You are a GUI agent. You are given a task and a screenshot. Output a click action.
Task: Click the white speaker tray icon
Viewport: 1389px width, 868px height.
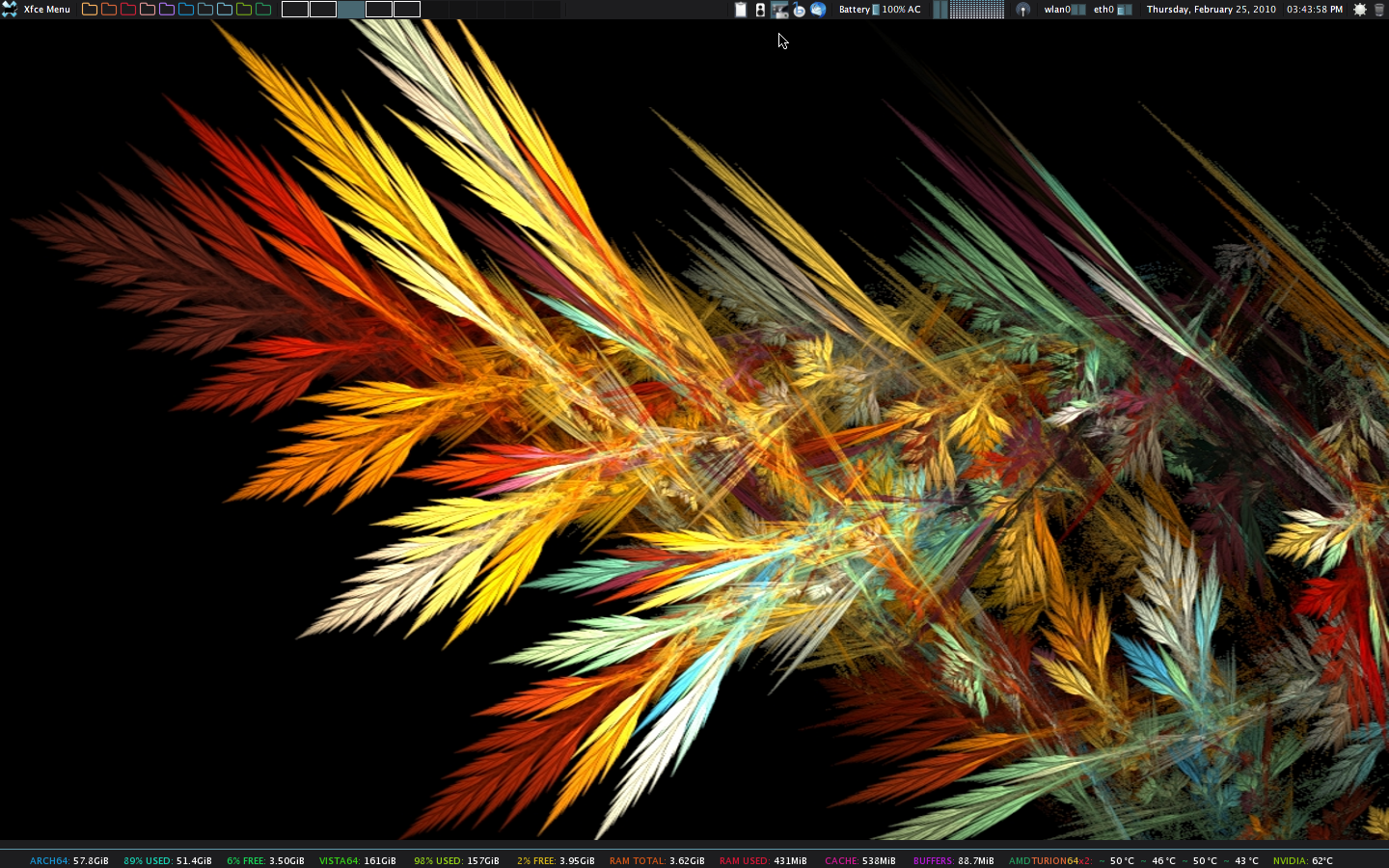pos(760,10)
